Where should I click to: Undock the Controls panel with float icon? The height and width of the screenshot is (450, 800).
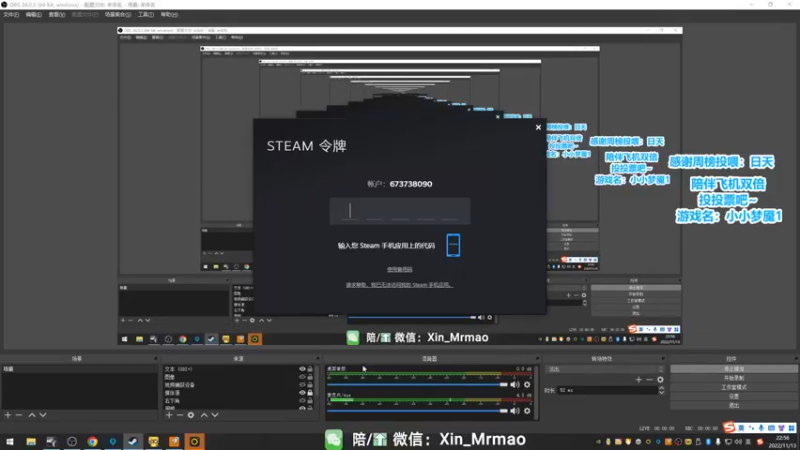pyautogui.click(x=795, y=359)
